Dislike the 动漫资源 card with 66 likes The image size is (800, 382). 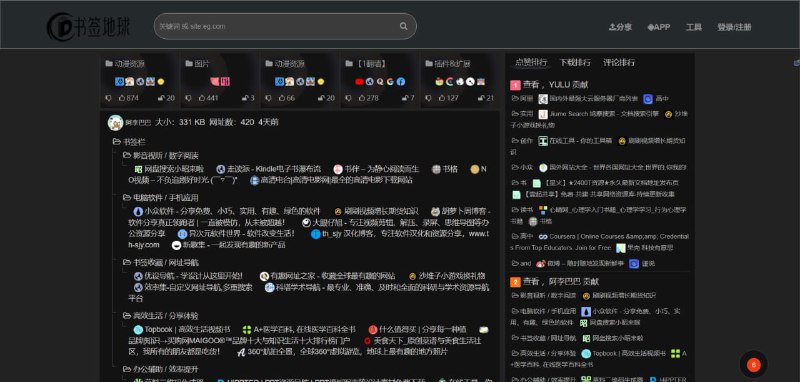269,98
